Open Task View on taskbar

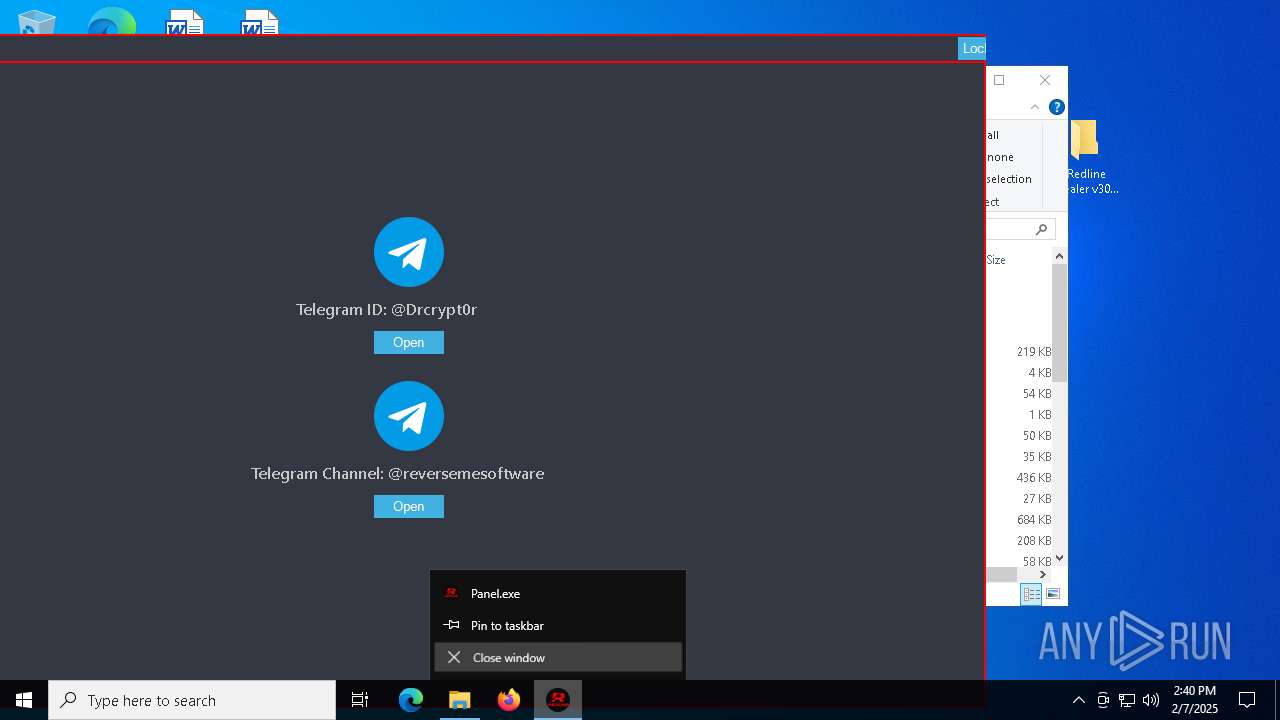360,700
